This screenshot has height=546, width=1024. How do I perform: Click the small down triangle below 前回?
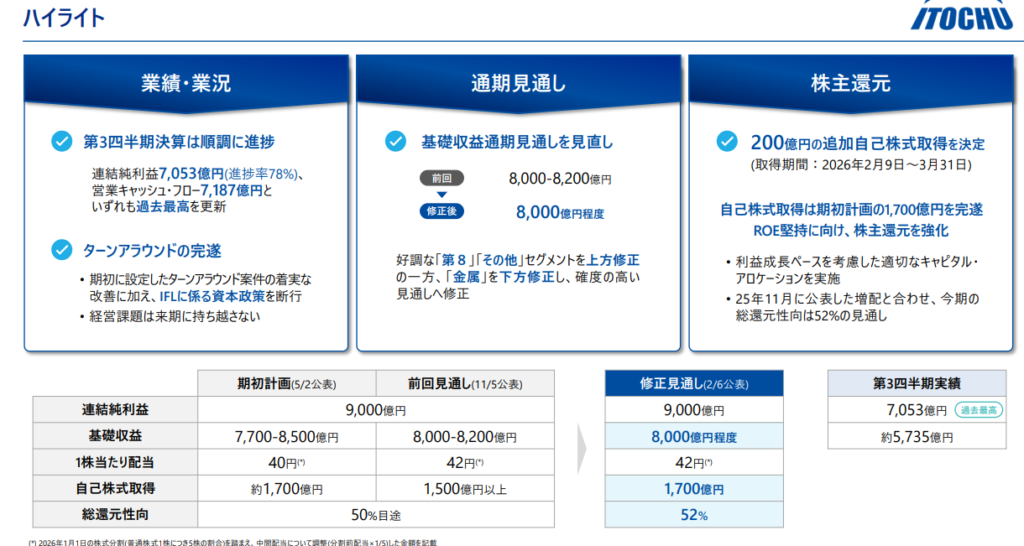point(441,195)
